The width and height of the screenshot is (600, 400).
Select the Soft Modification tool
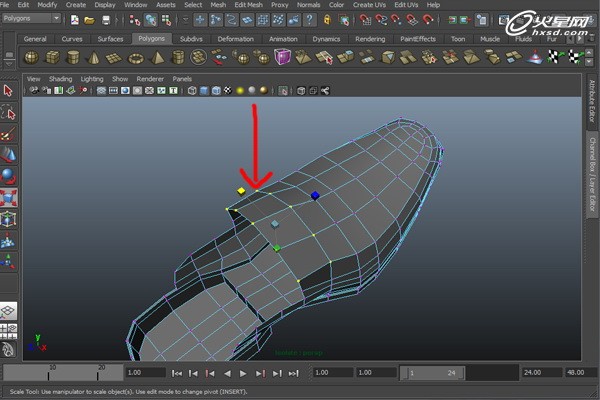pos(9,240)
